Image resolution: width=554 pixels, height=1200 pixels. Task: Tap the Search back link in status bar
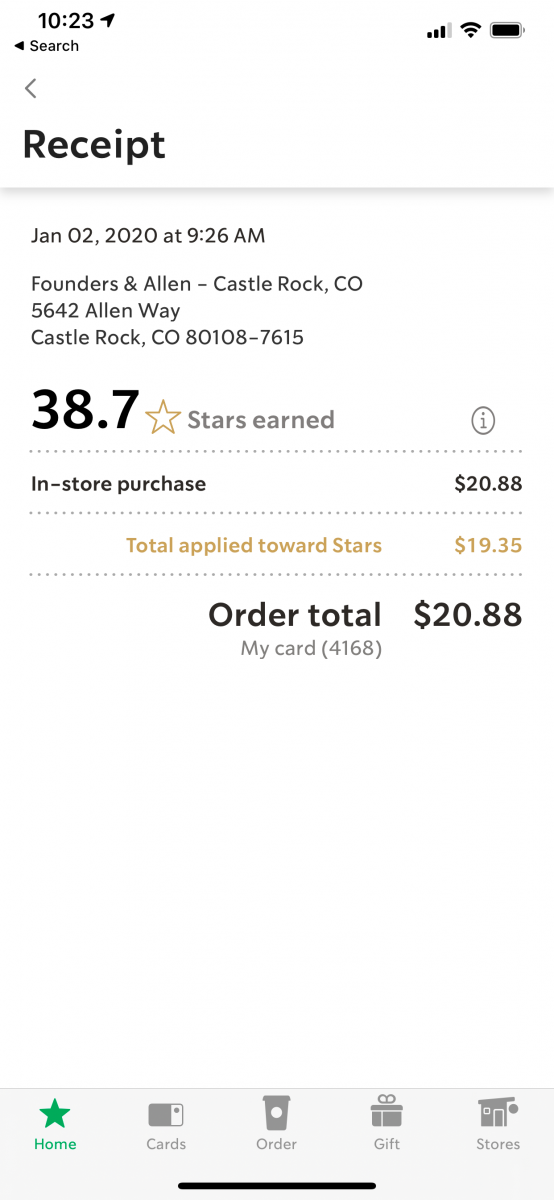click(x=46, y=46)
